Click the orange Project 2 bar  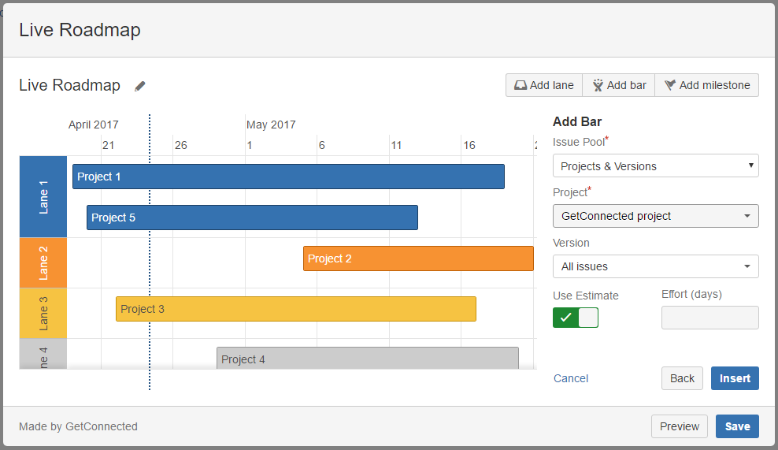pyautogui.click(x=418, y=259)
